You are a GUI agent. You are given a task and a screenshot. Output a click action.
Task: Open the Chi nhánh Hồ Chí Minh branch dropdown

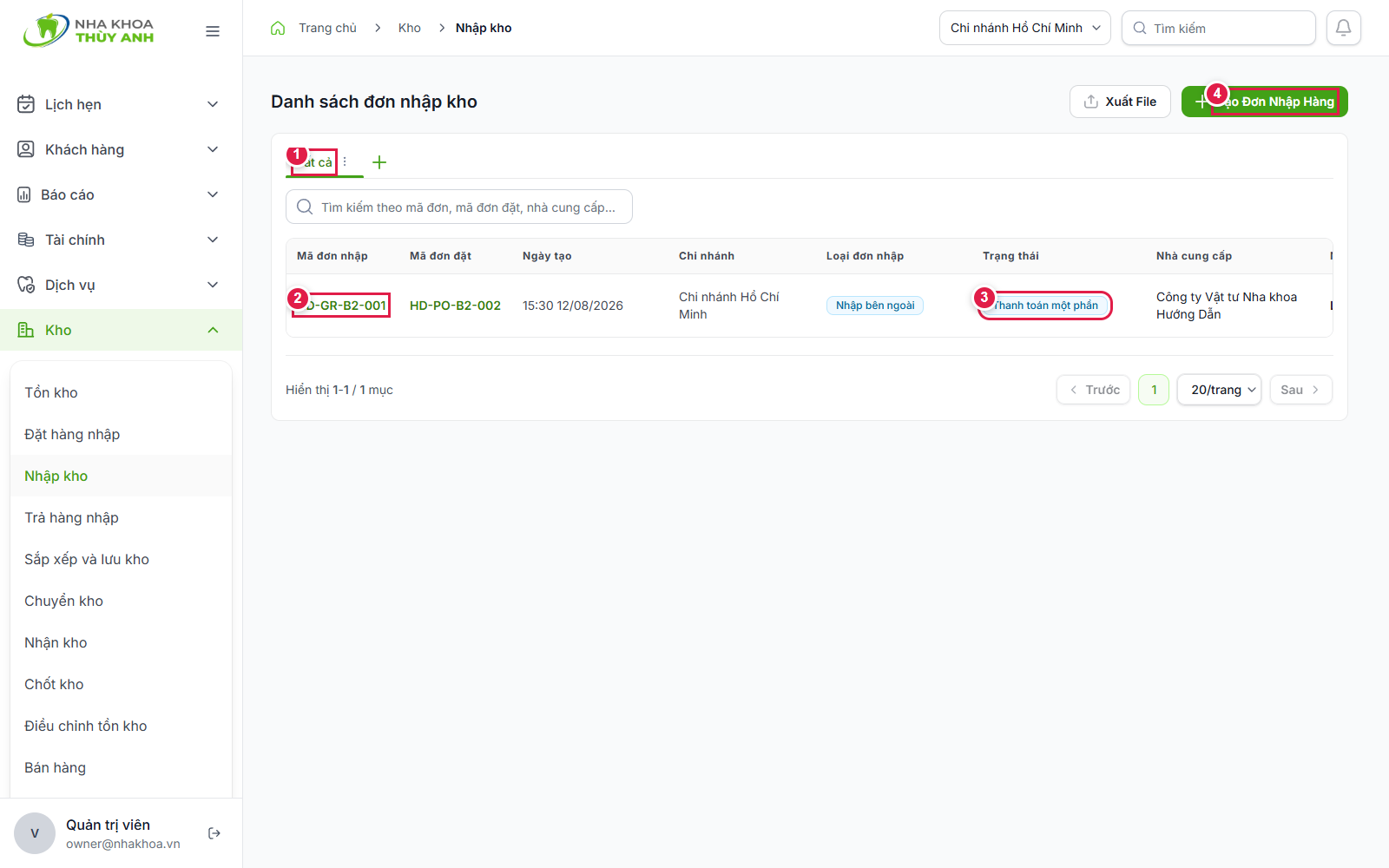(x=1024, y=28)
